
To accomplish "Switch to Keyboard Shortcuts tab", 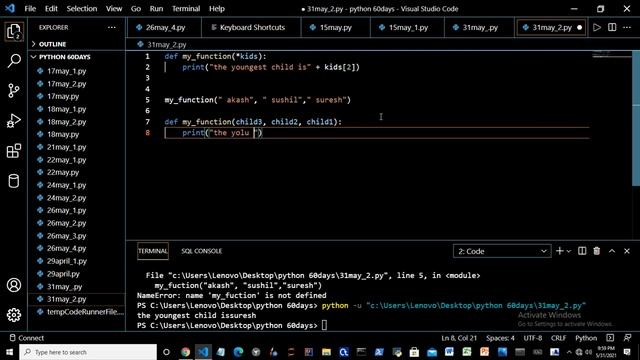I will click(x=251, y=27).
